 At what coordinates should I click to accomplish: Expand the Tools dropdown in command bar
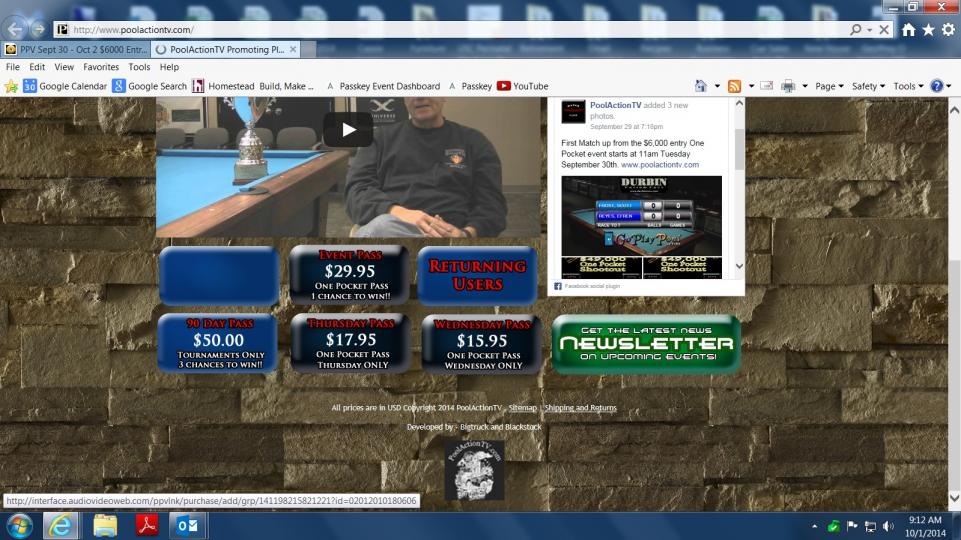click(x=908, y=86)
